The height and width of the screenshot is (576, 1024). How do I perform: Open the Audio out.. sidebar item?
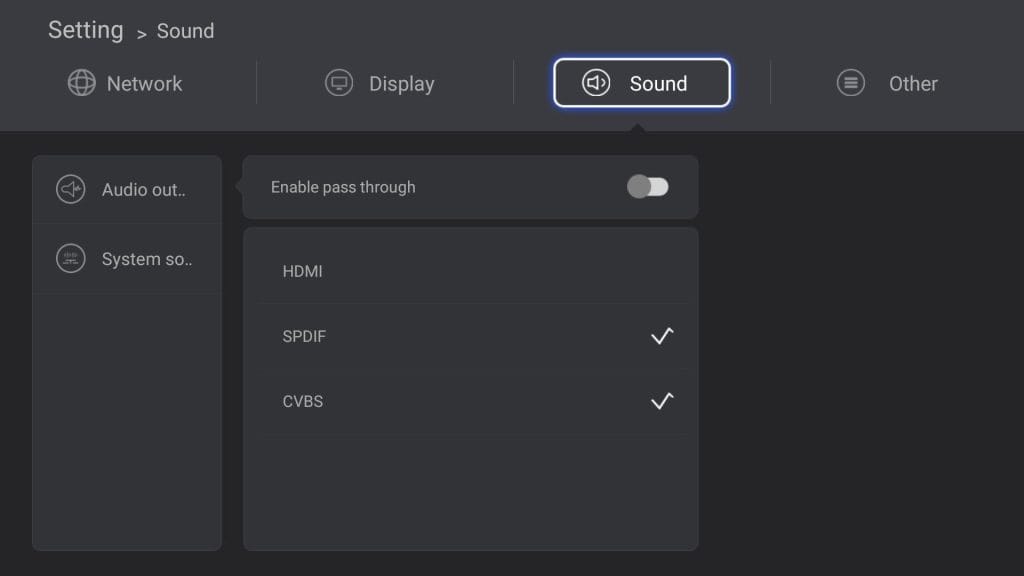[x=127, y=189]
